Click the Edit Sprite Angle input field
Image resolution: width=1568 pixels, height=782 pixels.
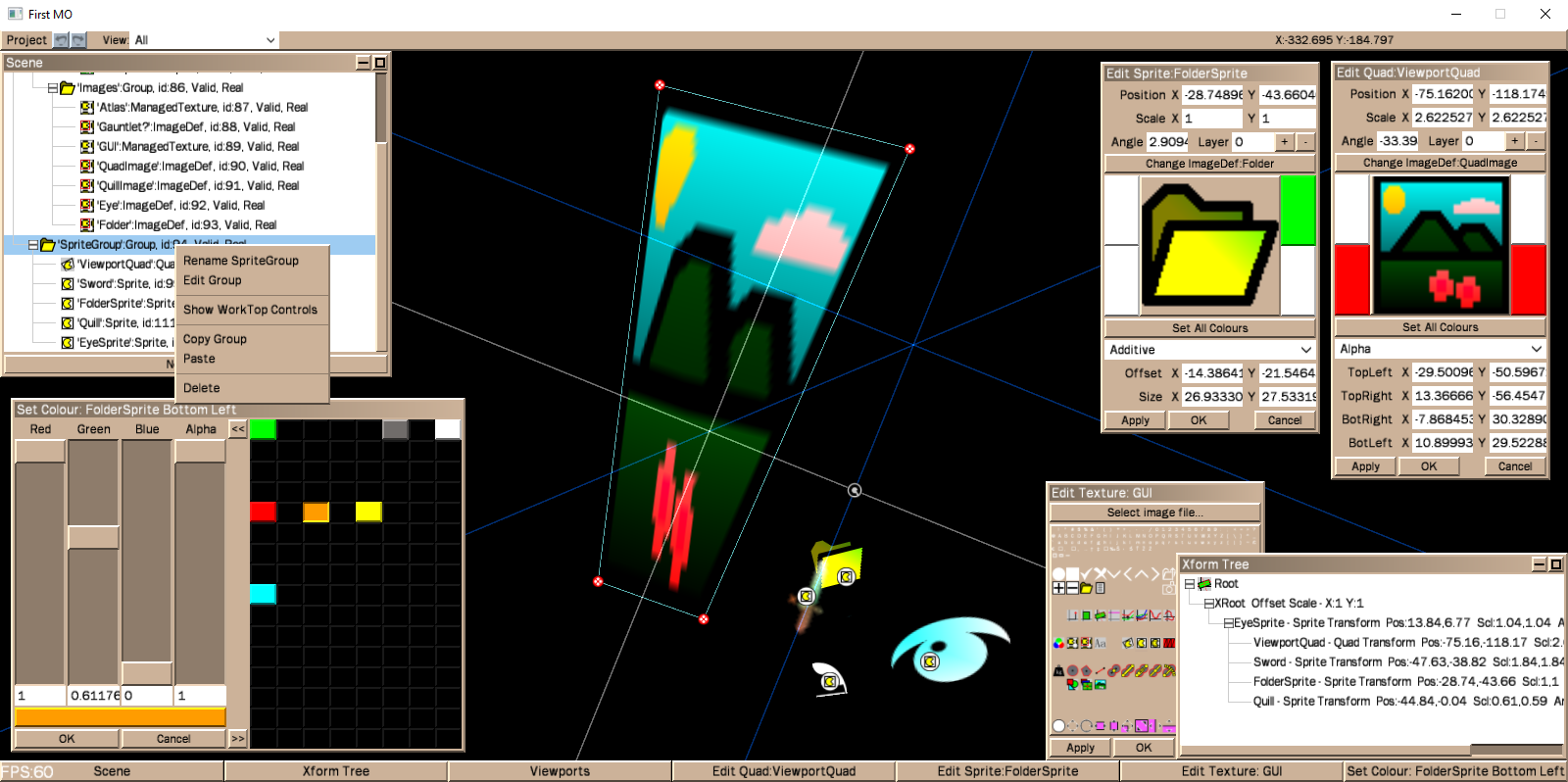point(1167,142)
